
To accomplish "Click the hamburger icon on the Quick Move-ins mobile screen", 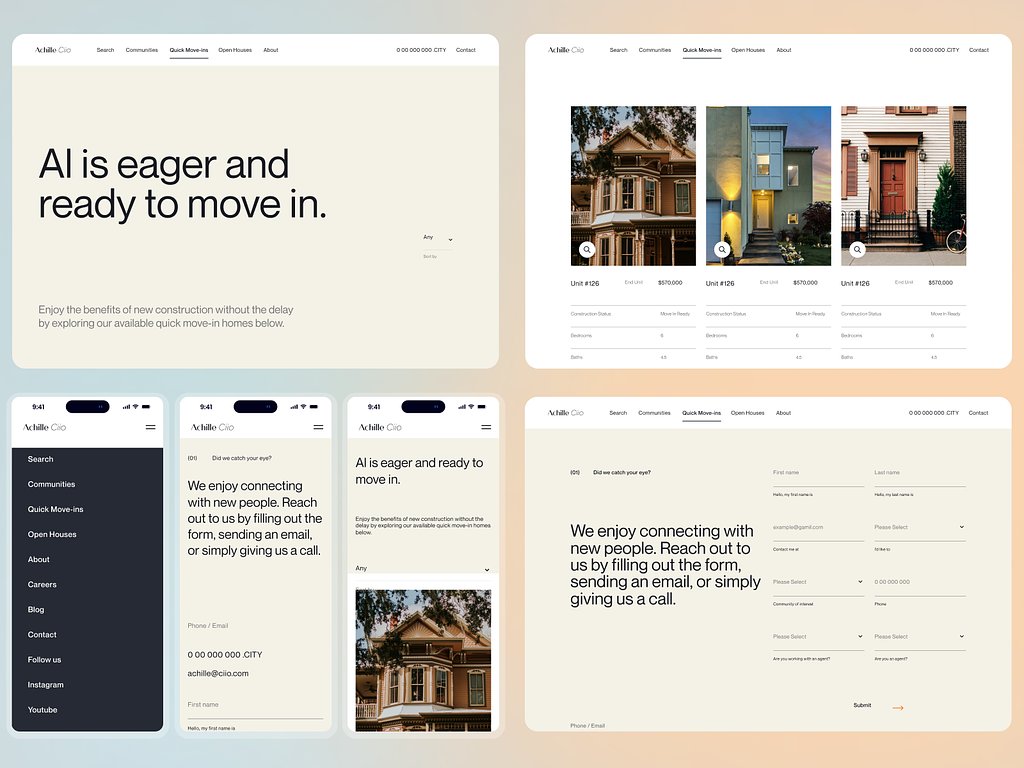I will tap(488, 427).
